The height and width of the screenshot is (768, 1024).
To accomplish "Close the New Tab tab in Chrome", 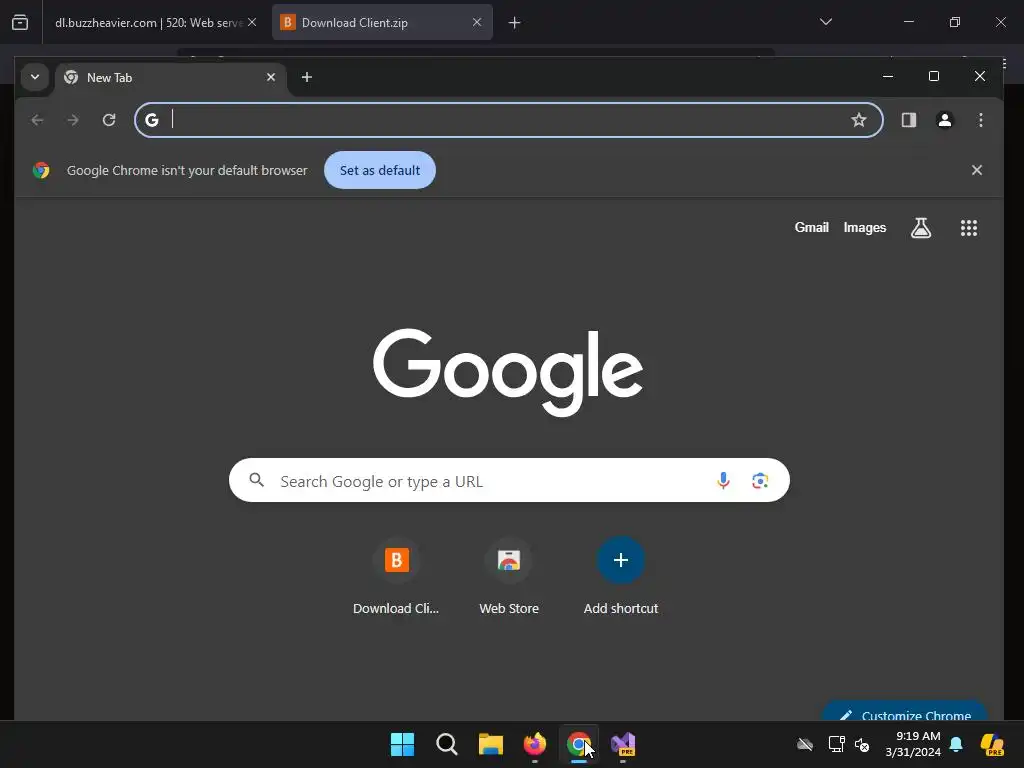I will (271, 77).
